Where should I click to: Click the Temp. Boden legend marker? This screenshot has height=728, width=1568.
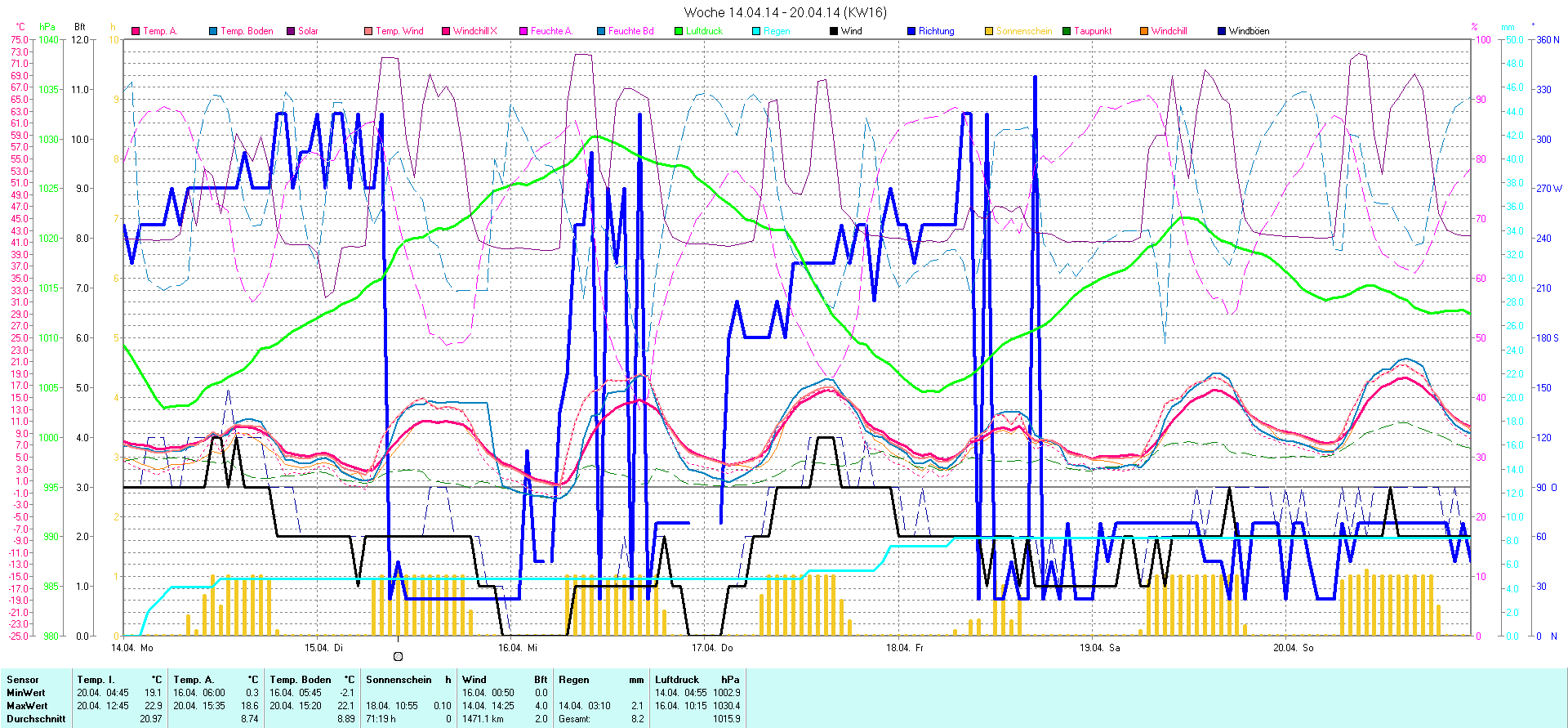pos(213,31)
